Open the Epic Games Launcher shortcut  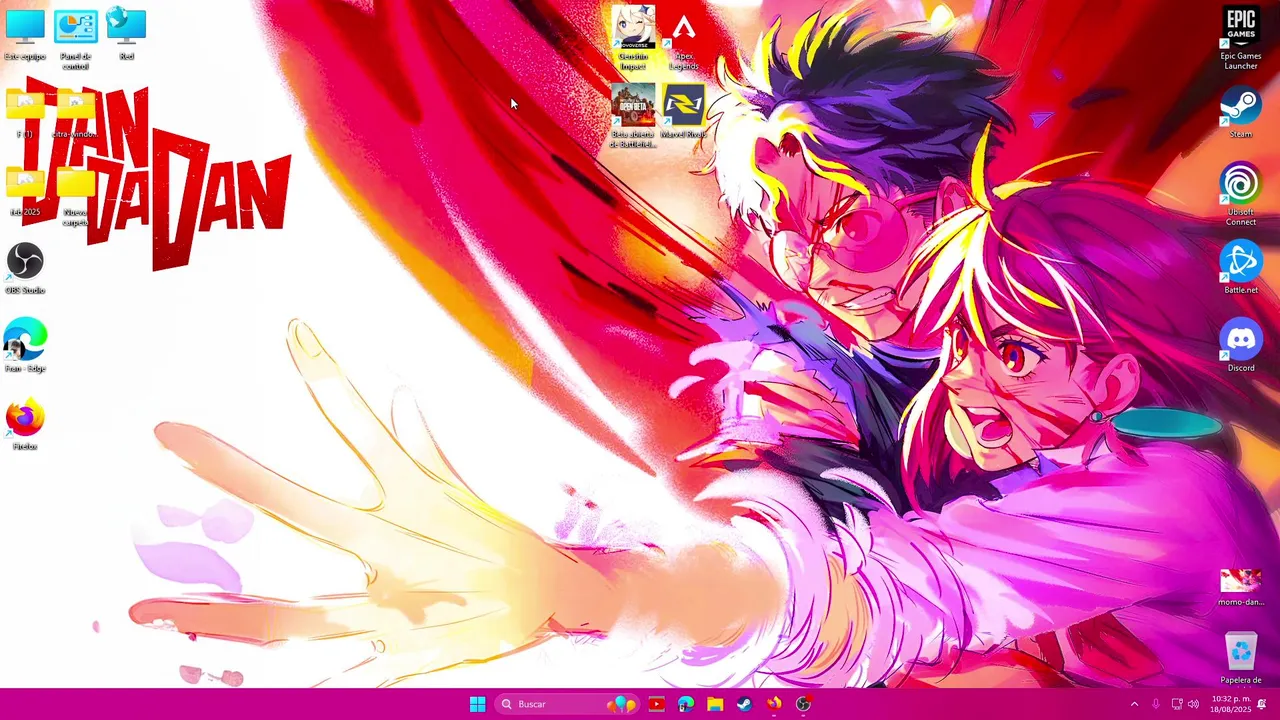coord(1241,38)
